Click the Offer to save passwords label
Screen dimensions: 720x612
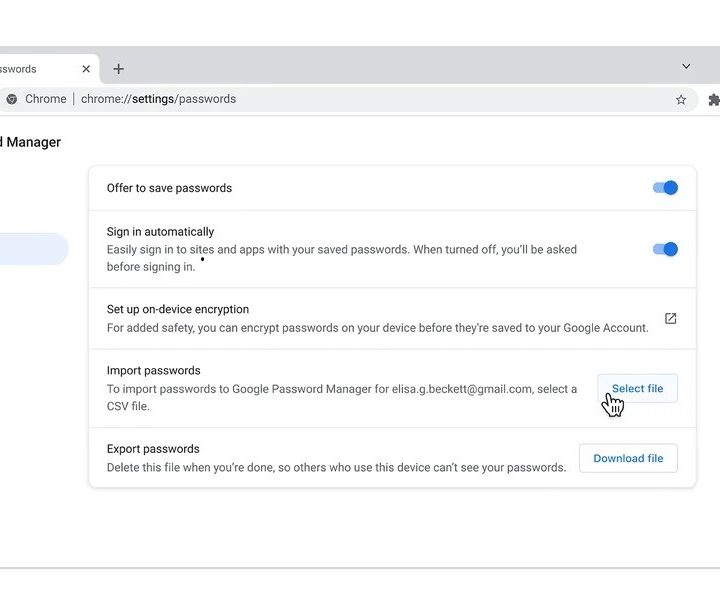(x=169, y=188)
